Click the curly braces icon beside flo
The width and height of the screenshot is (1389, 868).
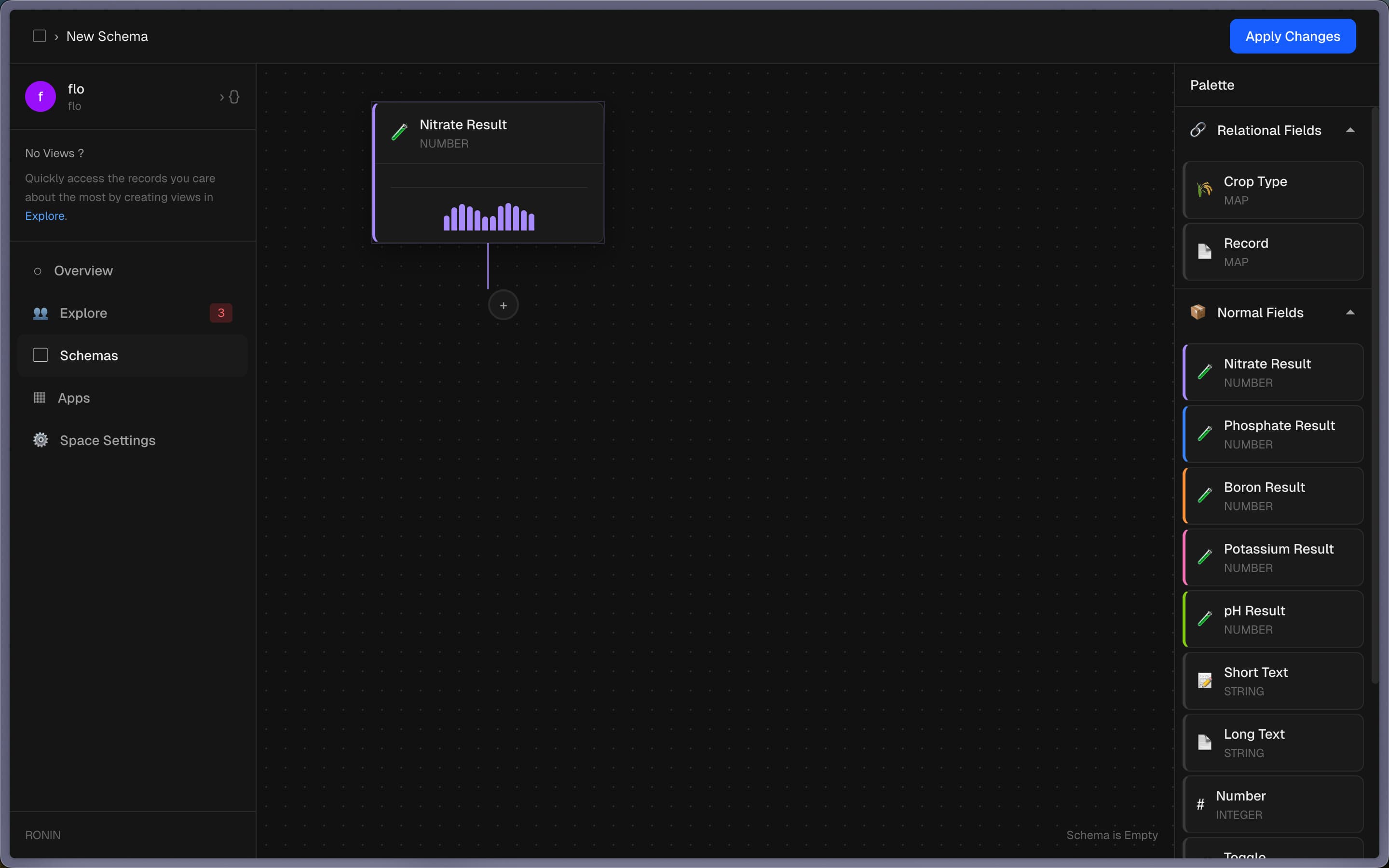[x=234, y=96]
